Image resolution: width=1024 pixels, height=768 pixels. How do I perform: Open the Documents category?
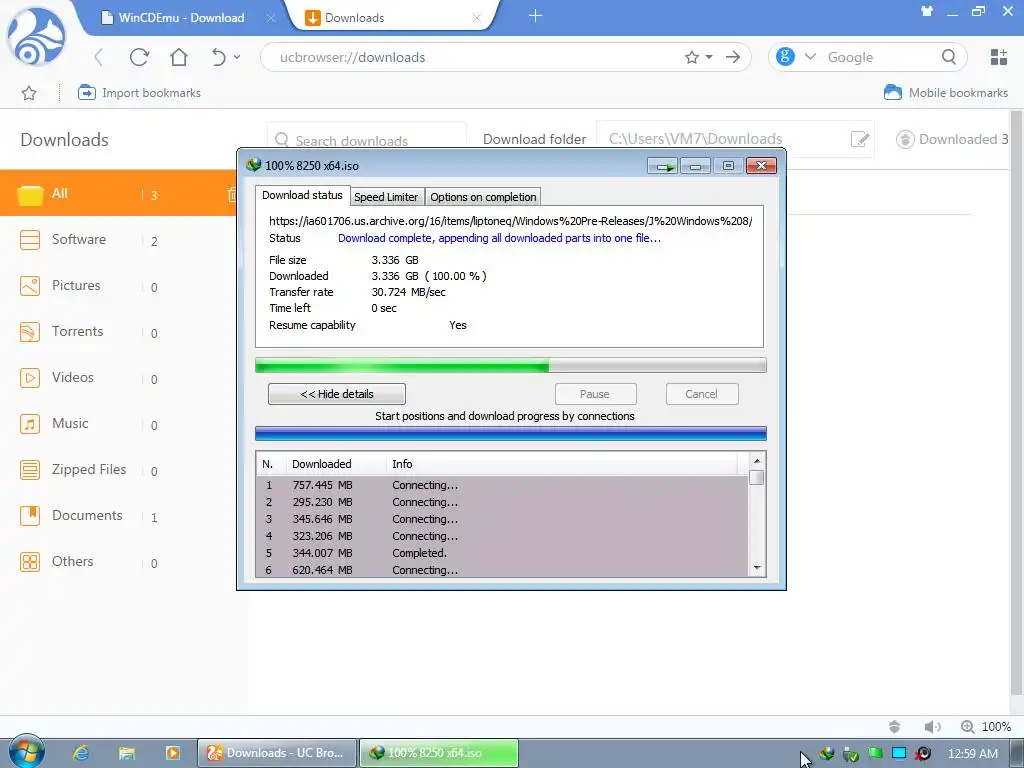88,516
